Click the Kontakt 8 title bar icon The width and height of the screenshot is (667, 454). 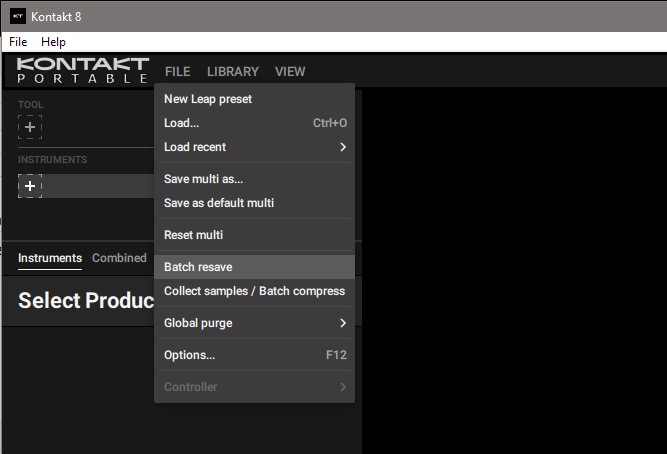click(x=18, y=17)
